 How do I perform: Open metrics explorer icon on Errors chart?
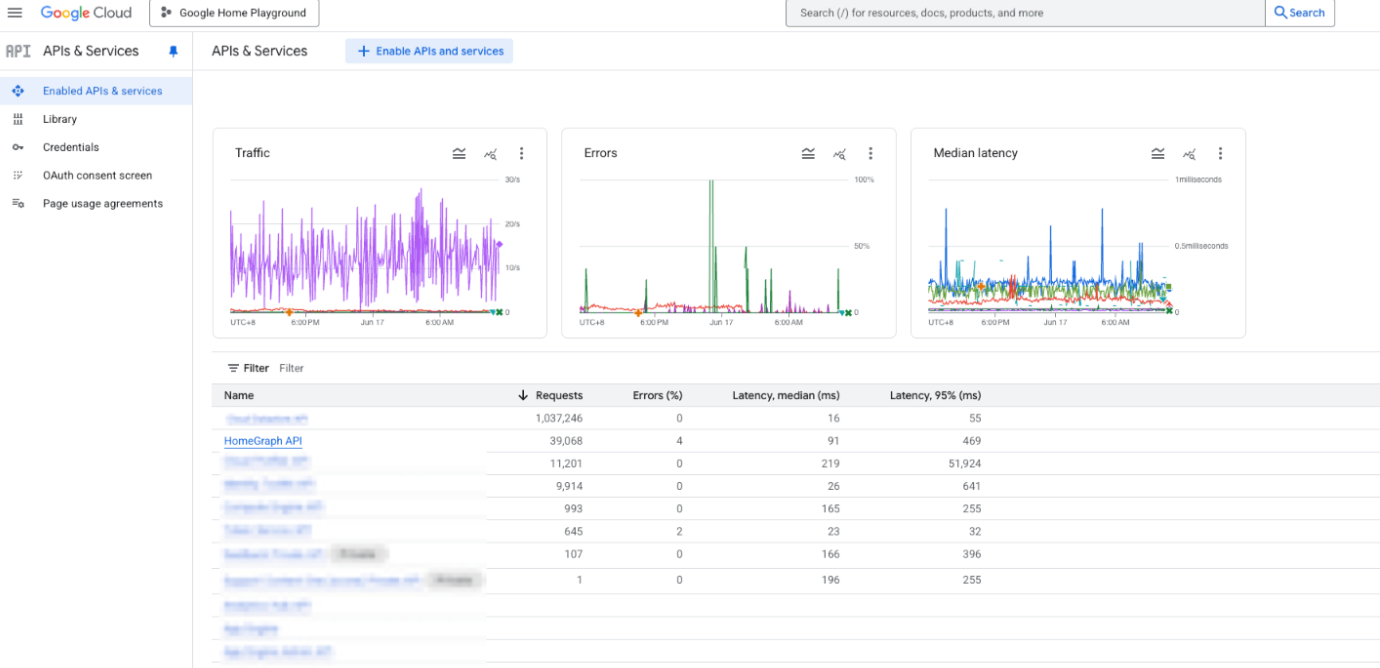point(839,154)
